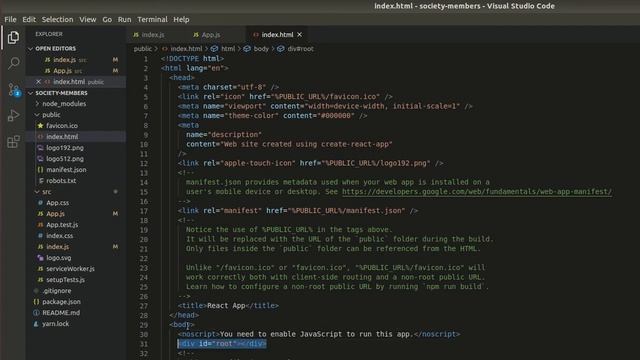This screenshot has width=640, height=360.
Task: Open App.css in the src folder
Action: tap(57, 203)
